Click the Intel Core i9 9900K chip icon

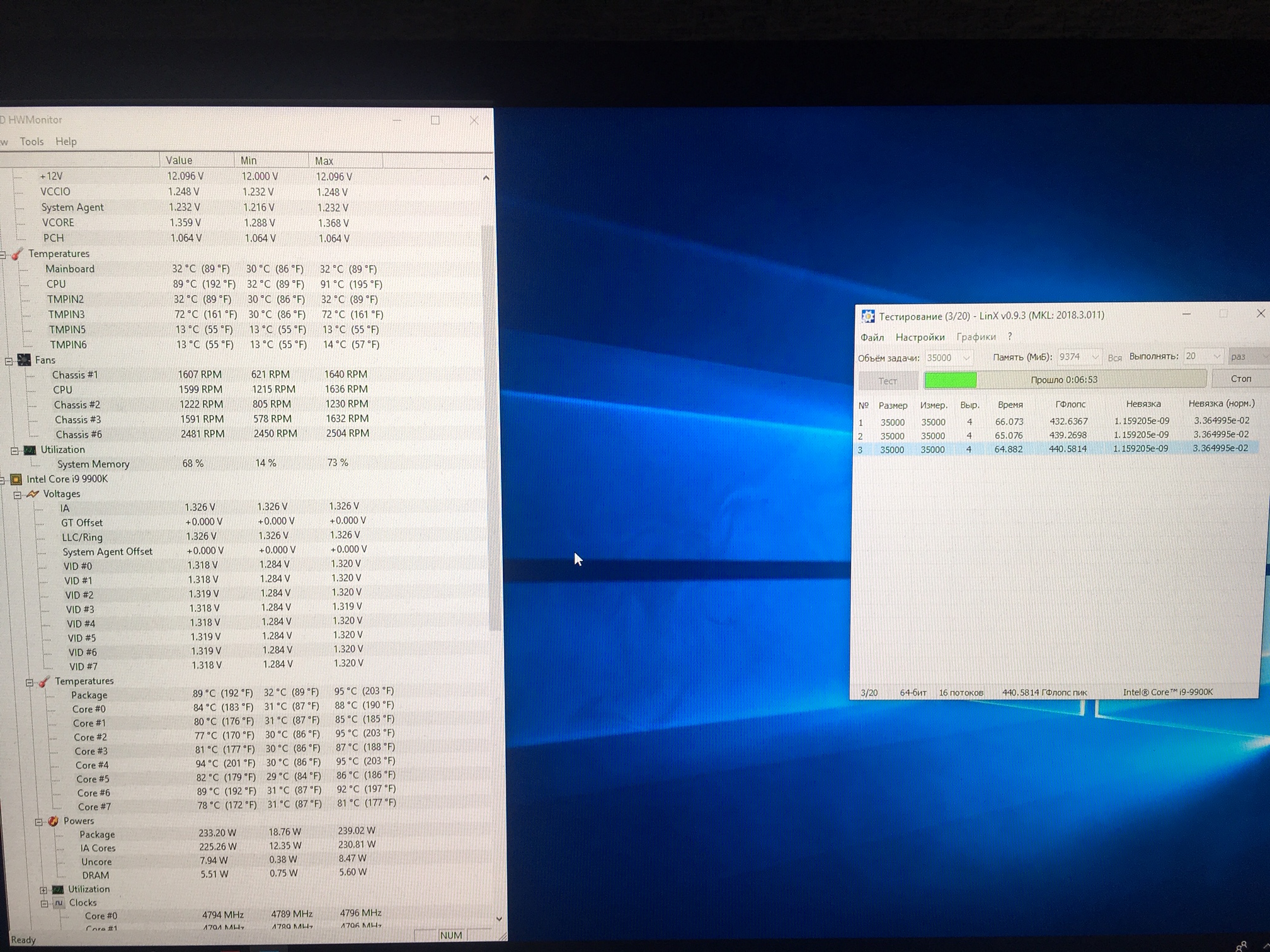pos(16,479)
